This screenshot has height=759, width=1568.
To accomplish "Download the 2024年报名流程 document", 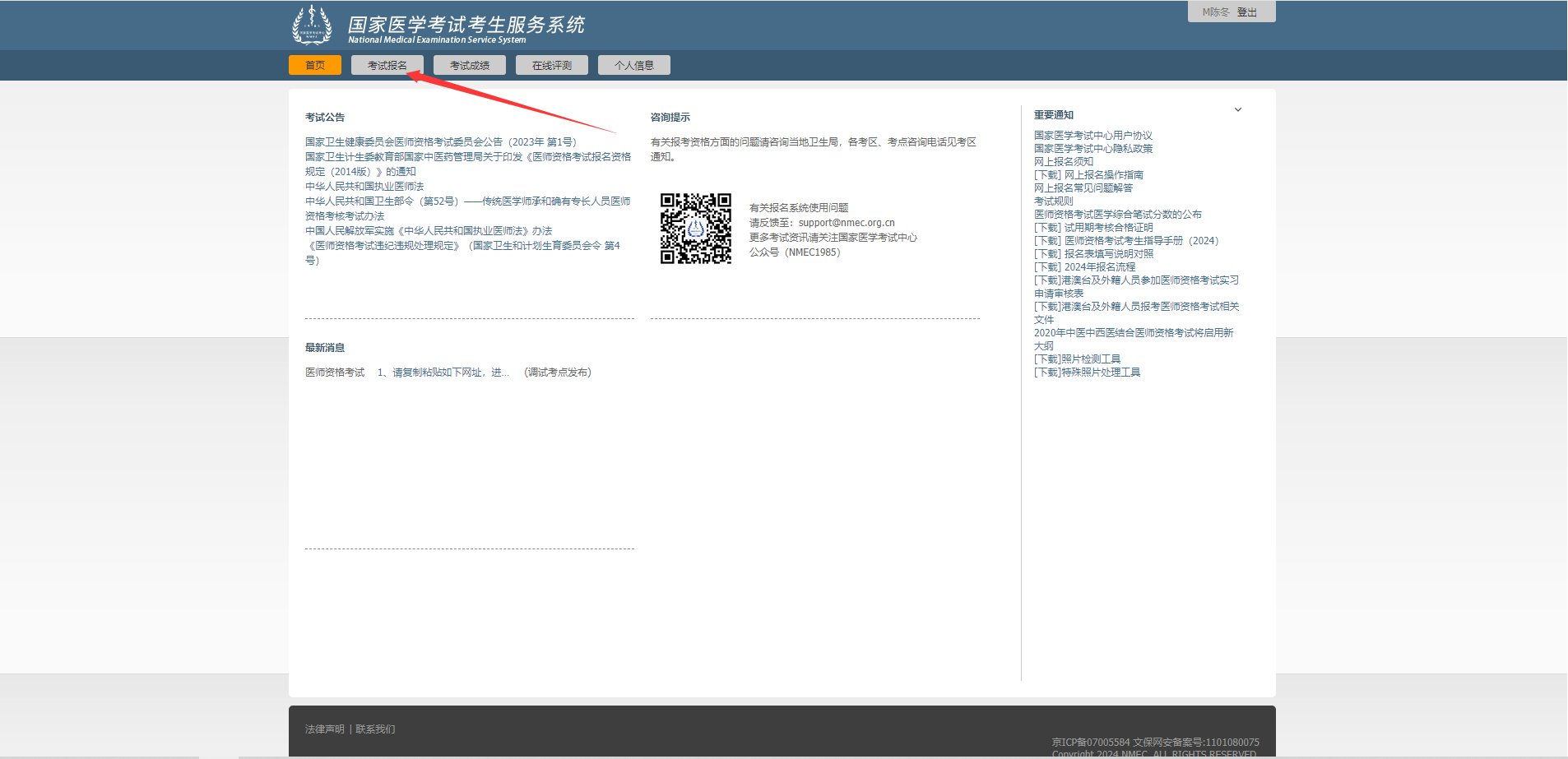I will point(1084,267).
